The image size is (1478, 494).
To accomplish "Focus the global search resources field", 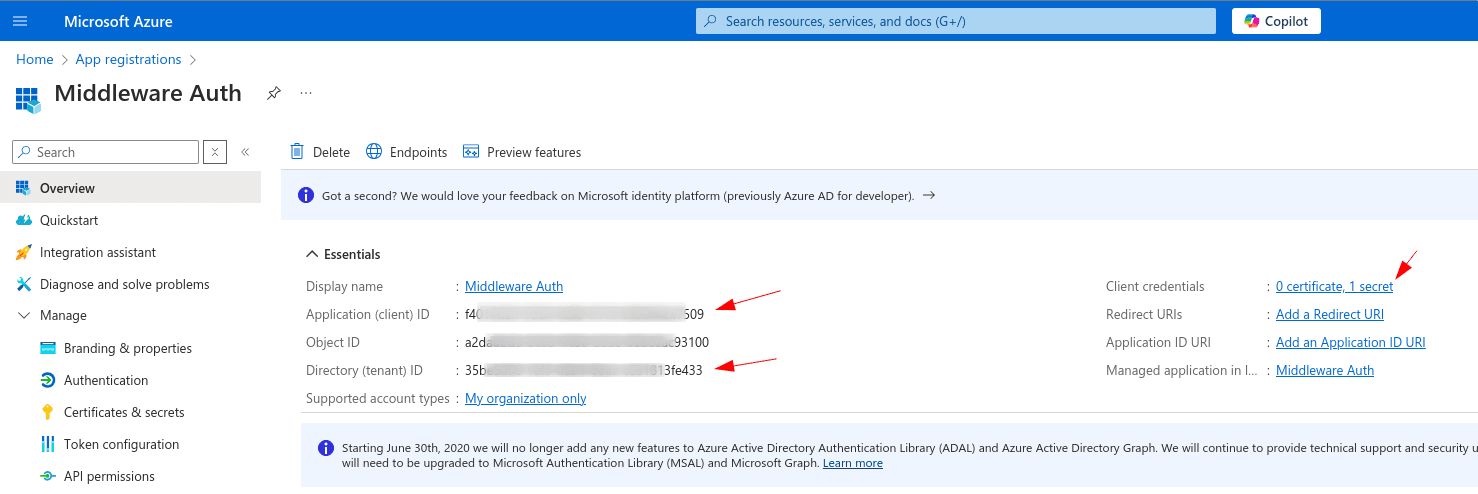I will (x=955, y=21).
